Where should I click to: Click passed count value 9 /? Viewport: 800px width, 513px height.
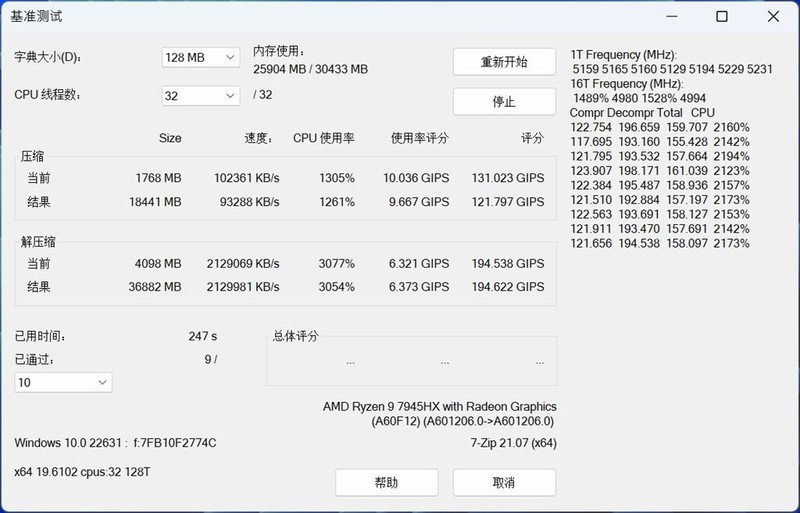[211, 359]
